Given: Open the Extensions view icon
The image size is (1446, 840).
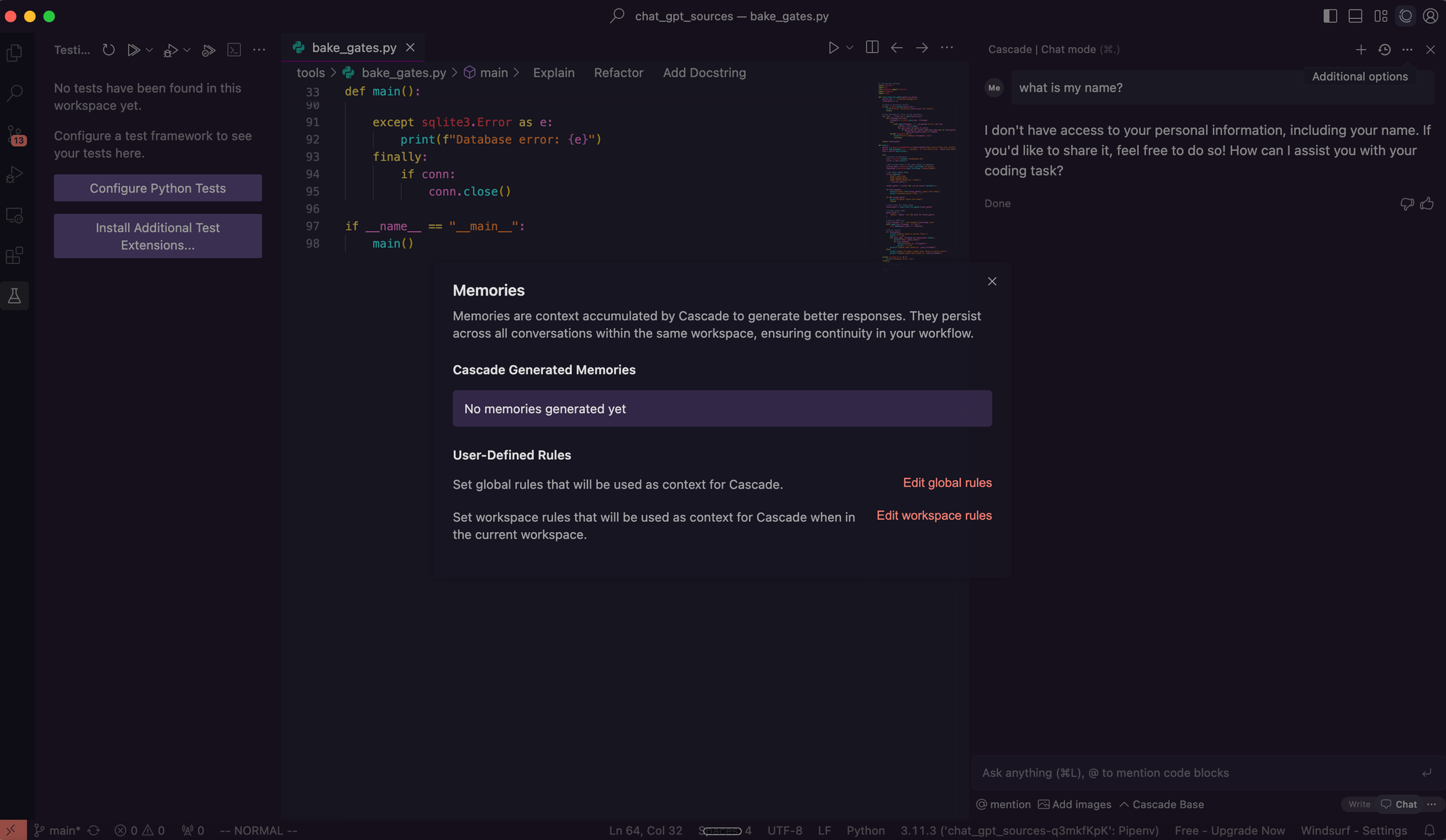Looking at the screenshot, I should point(14,256).
